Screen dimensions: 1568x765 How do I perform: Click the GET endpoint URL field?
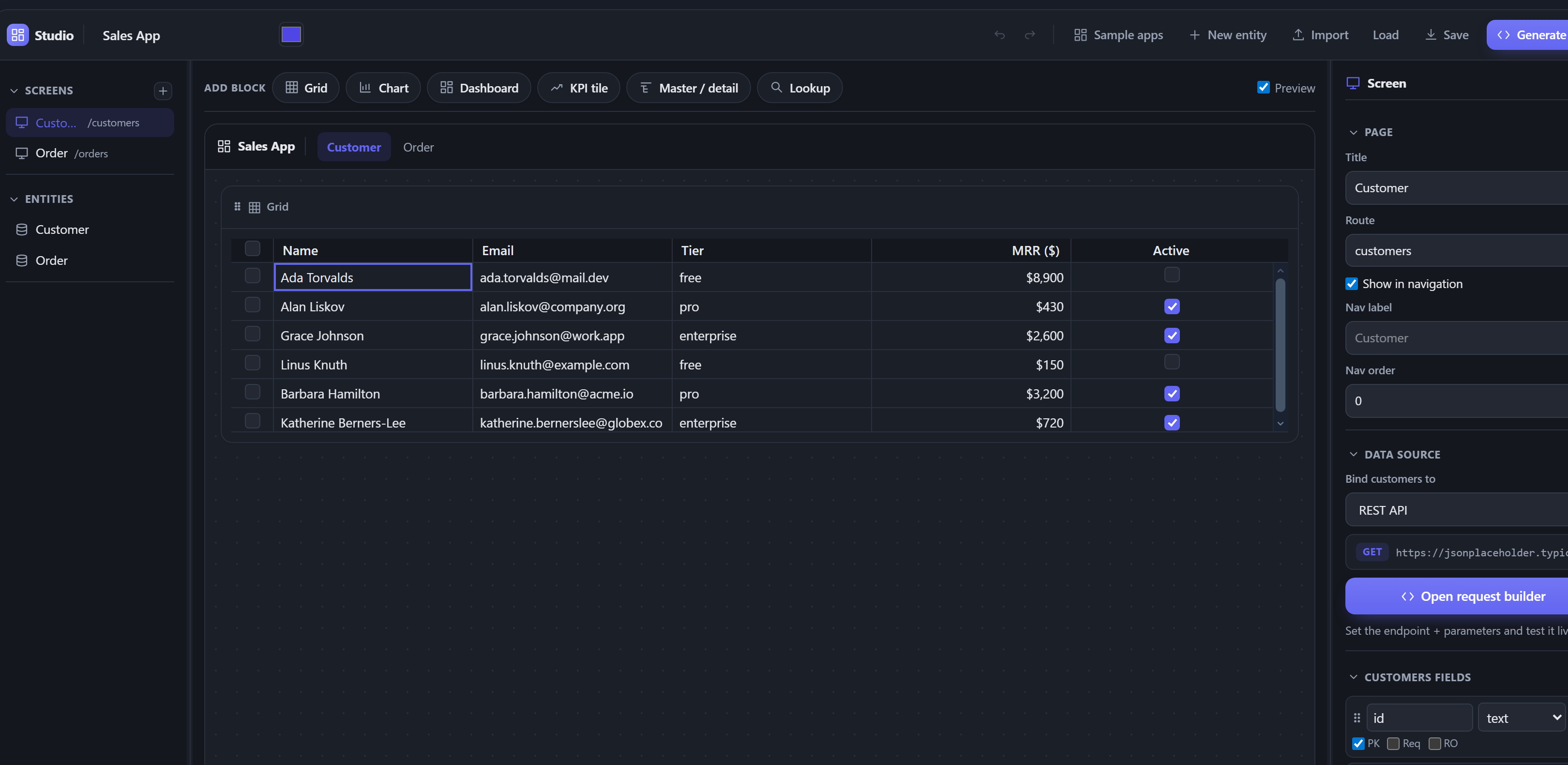[x=1457, y=552]
